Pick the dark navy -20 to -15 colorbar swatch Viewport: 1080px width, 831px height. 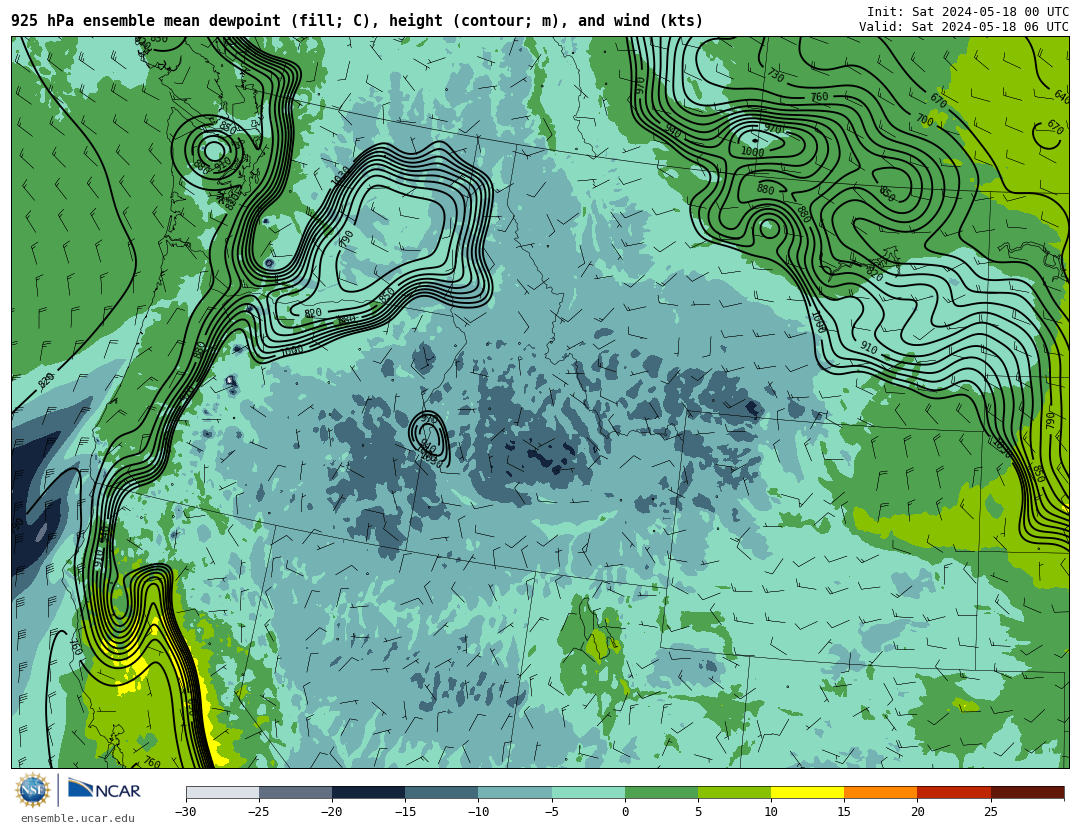368,792
